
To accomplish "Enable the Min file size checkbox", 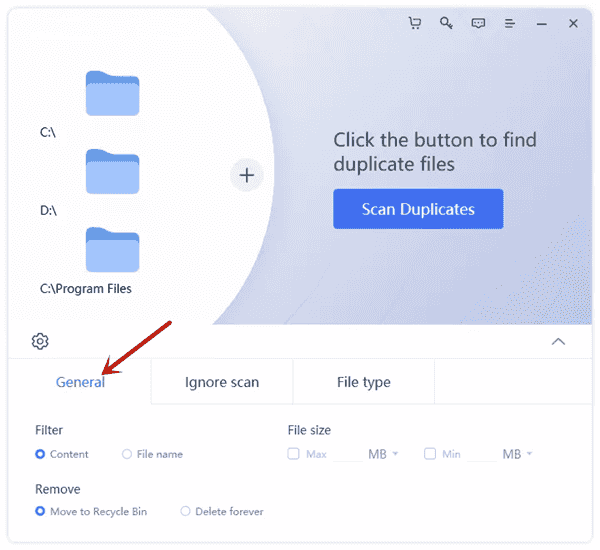I will [430, 454].
